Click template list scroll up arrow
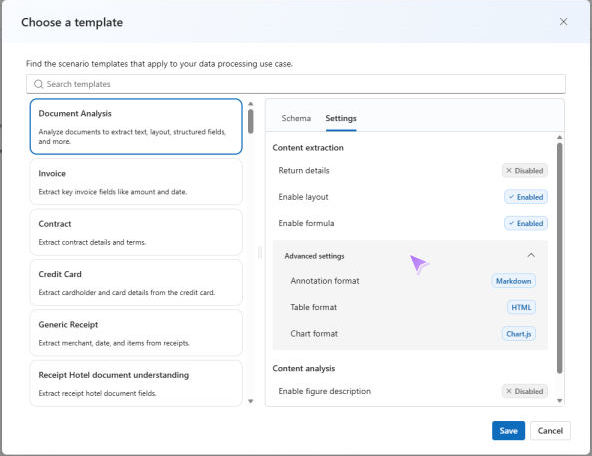Screen dimensions: 592x456 pyautogui.click(x=251, y=103)
